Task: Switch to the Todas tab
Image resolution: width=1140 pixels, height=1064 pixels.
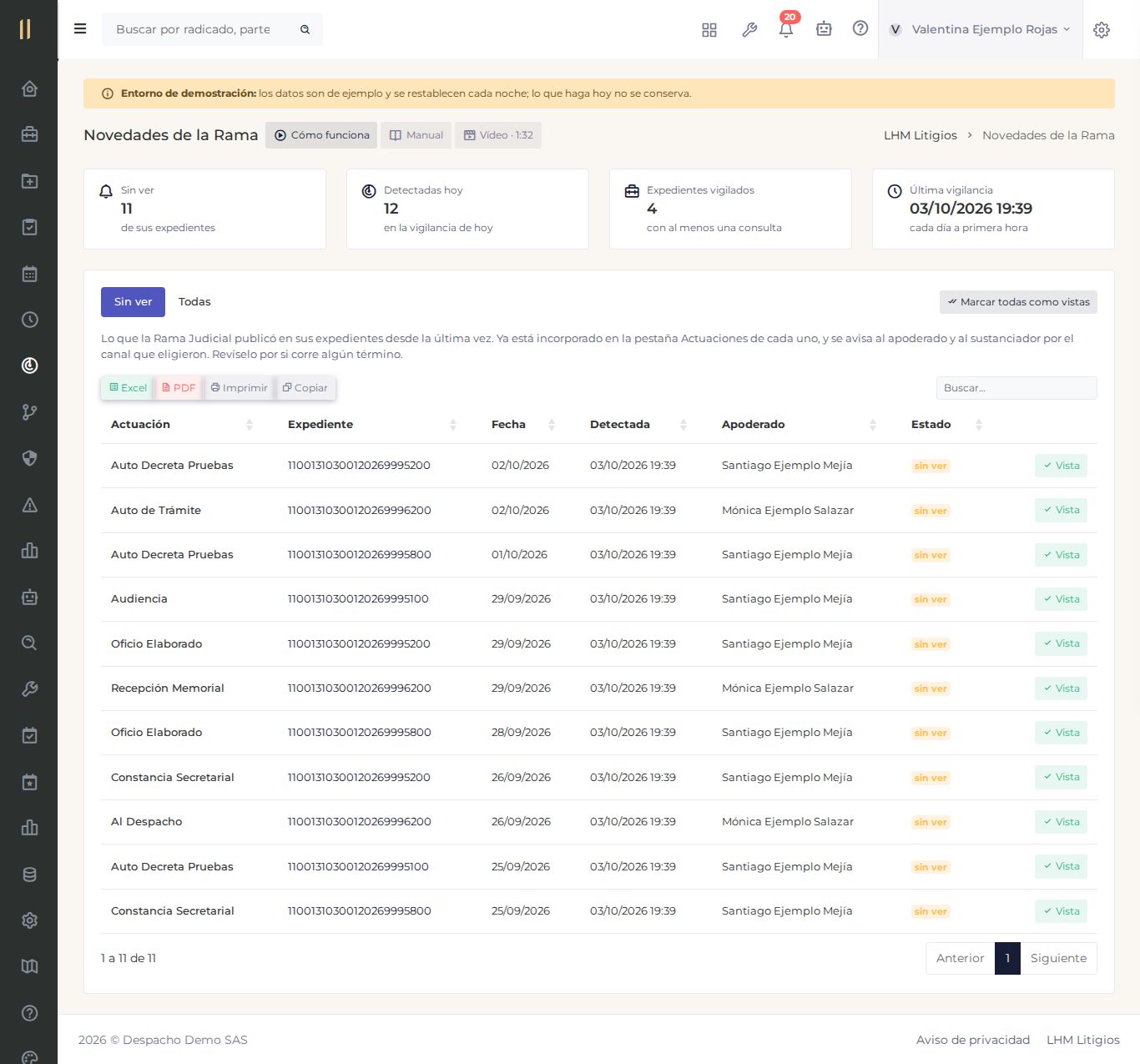Action: click(194, 302)
